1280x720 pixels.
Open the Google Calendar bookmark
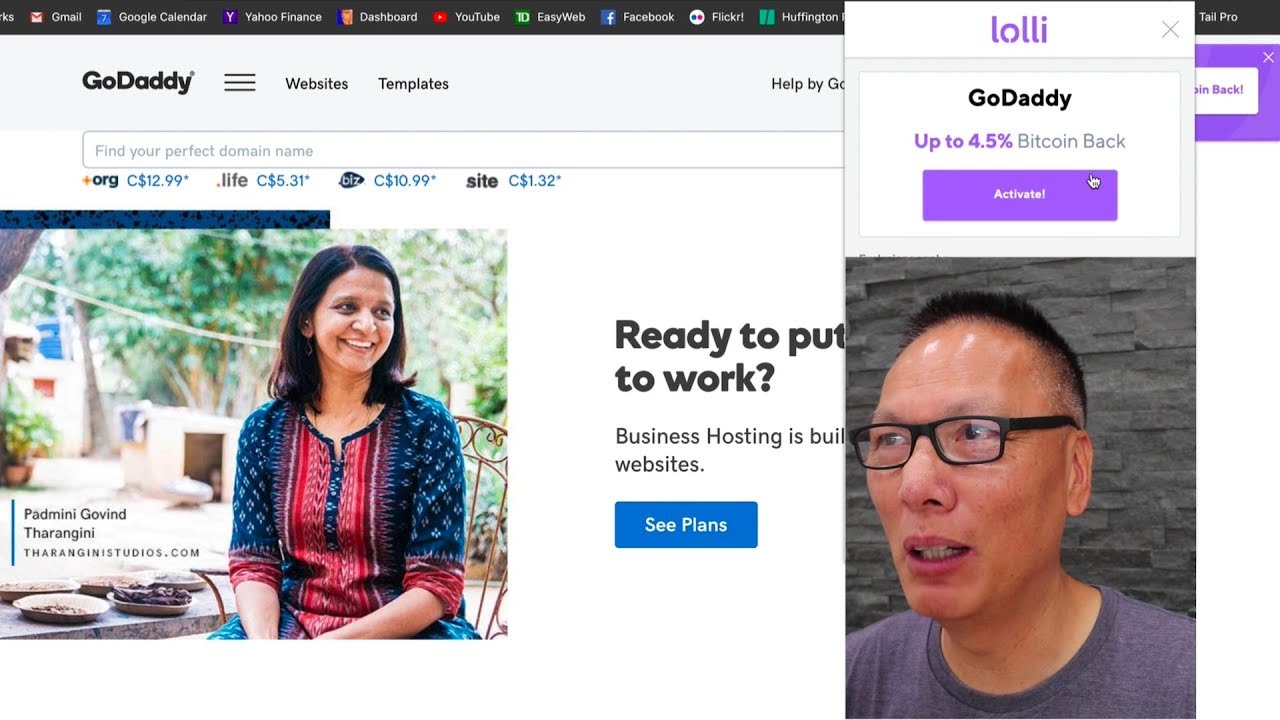(x=152, y=17)
